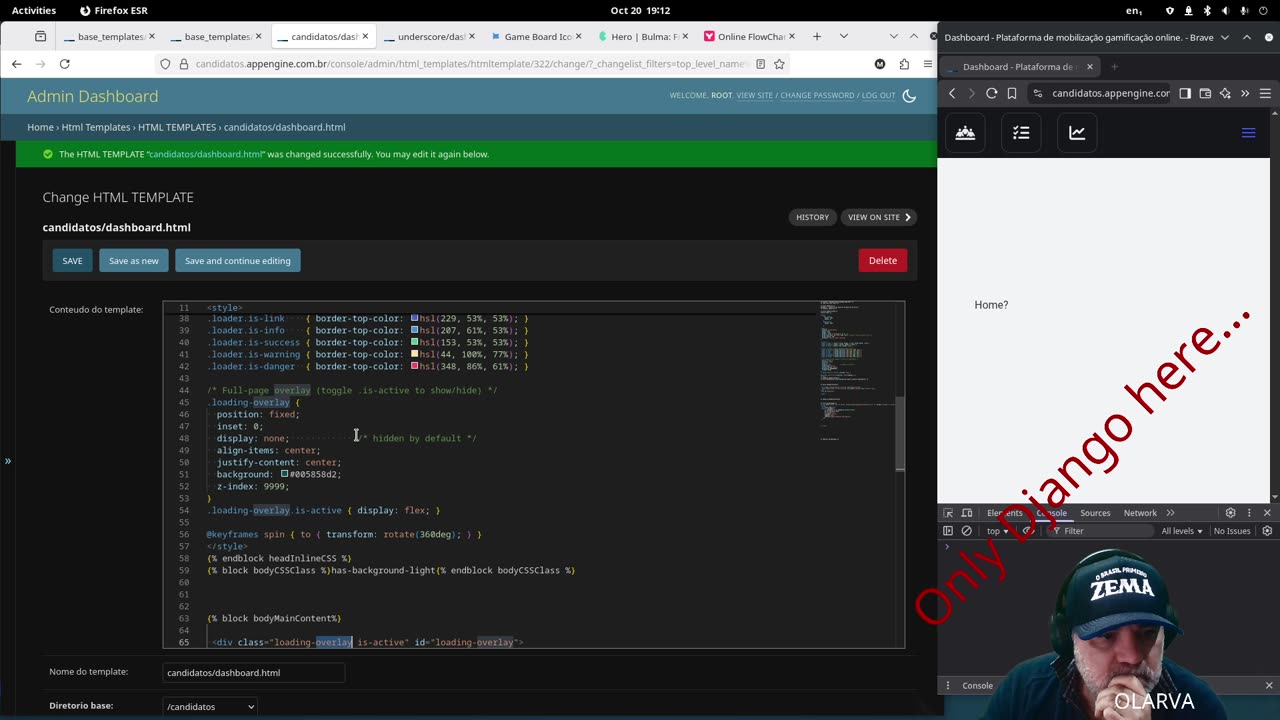Click the red Delete button
The width and height of the screenshot is (1280, 720).
[x=883, y=260]
